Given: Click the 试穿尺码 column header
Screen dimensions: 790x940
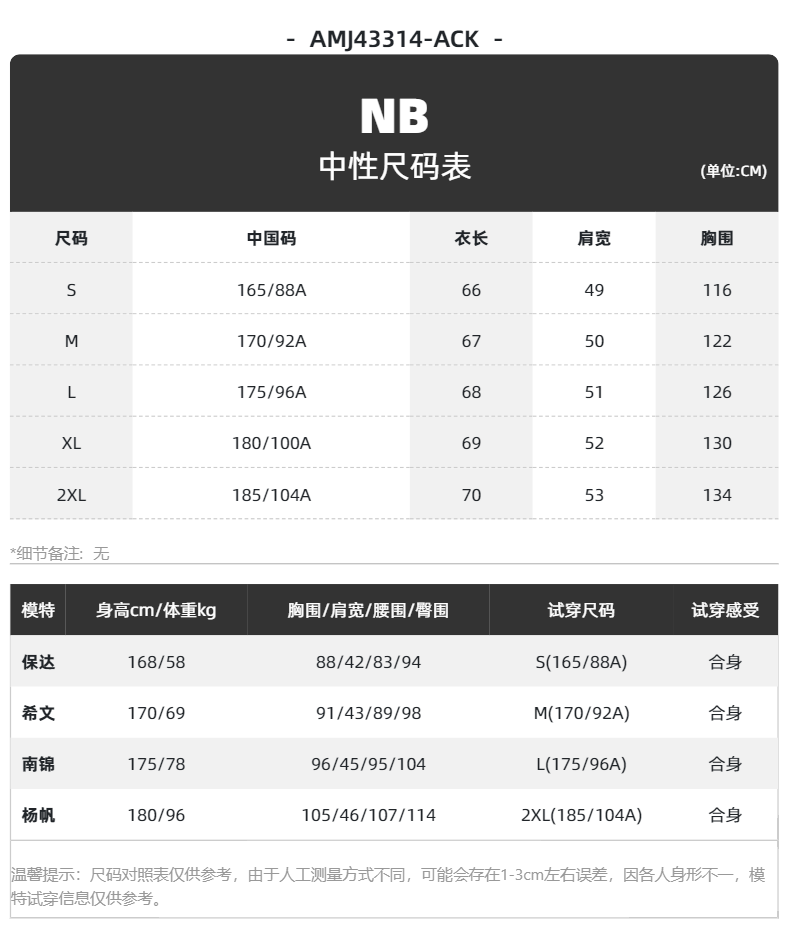Looking at the screenshot, I should pyautogui.click(x=581, y=610).
